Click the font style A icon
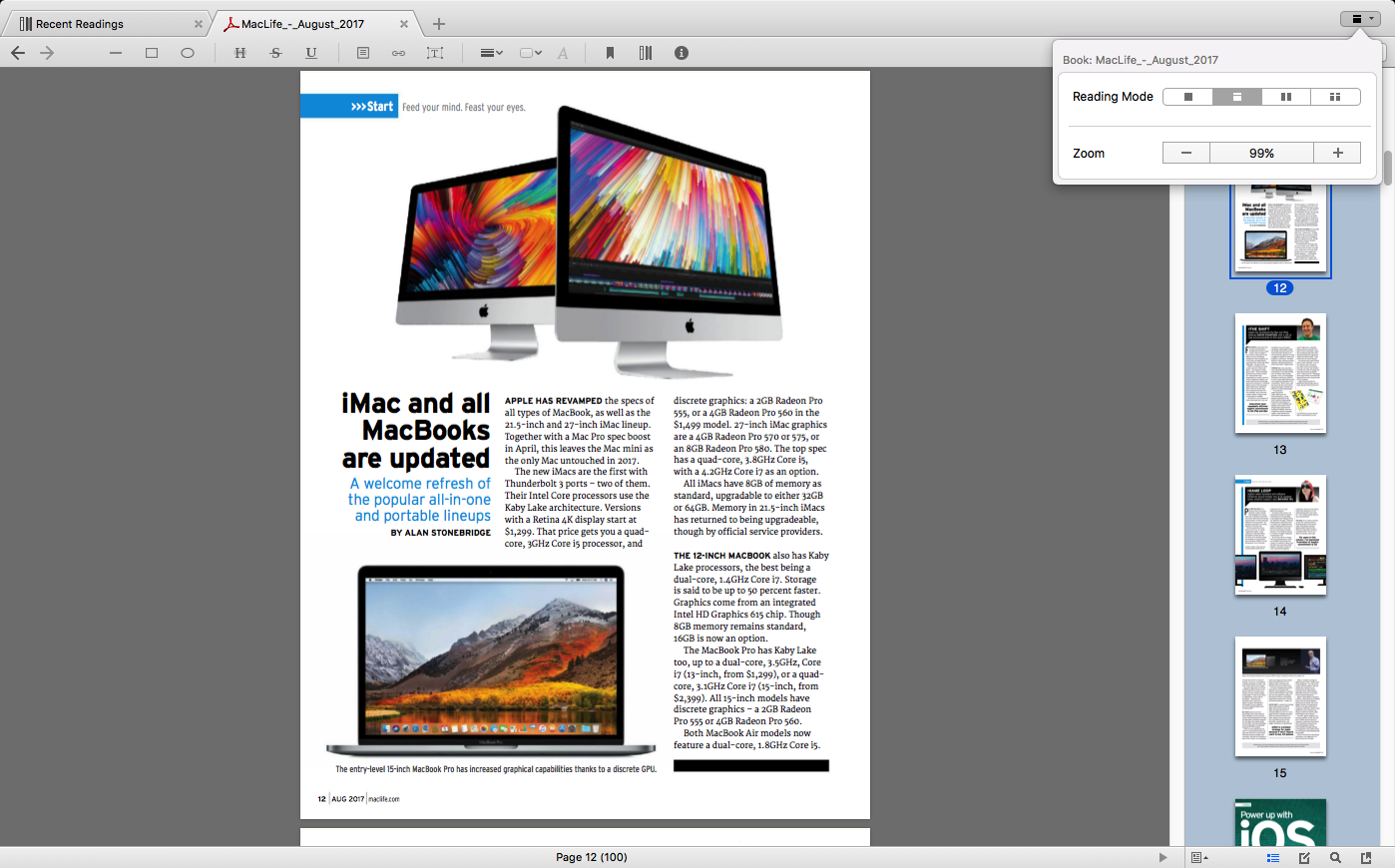The width and height of the screenshot is (1395, 868). (563, 53)
